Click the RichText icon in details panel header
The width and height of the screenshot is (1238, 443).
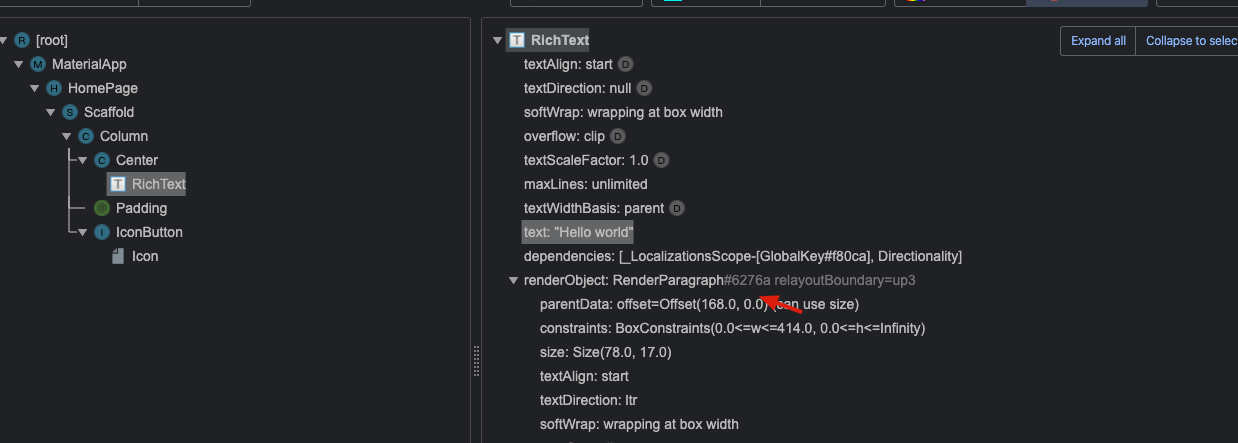[517, 40]
